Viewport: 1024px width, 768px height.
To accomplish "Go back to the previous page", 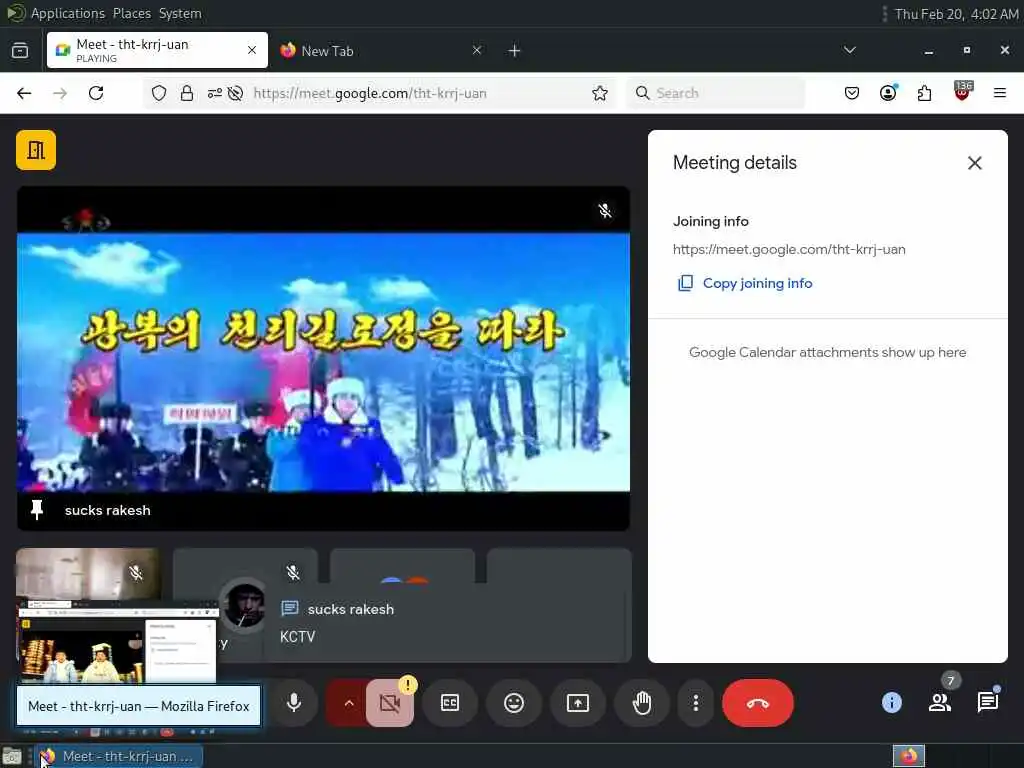I will [x=24, y=93].
